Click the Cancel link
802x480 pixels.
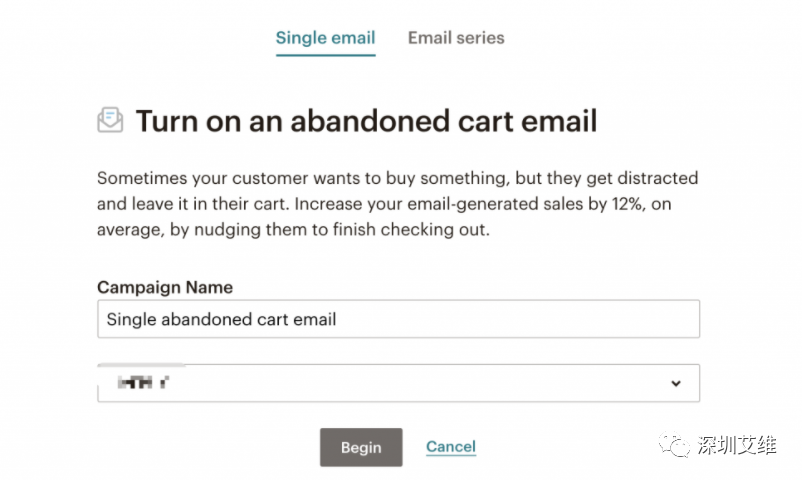click(450, 447)
